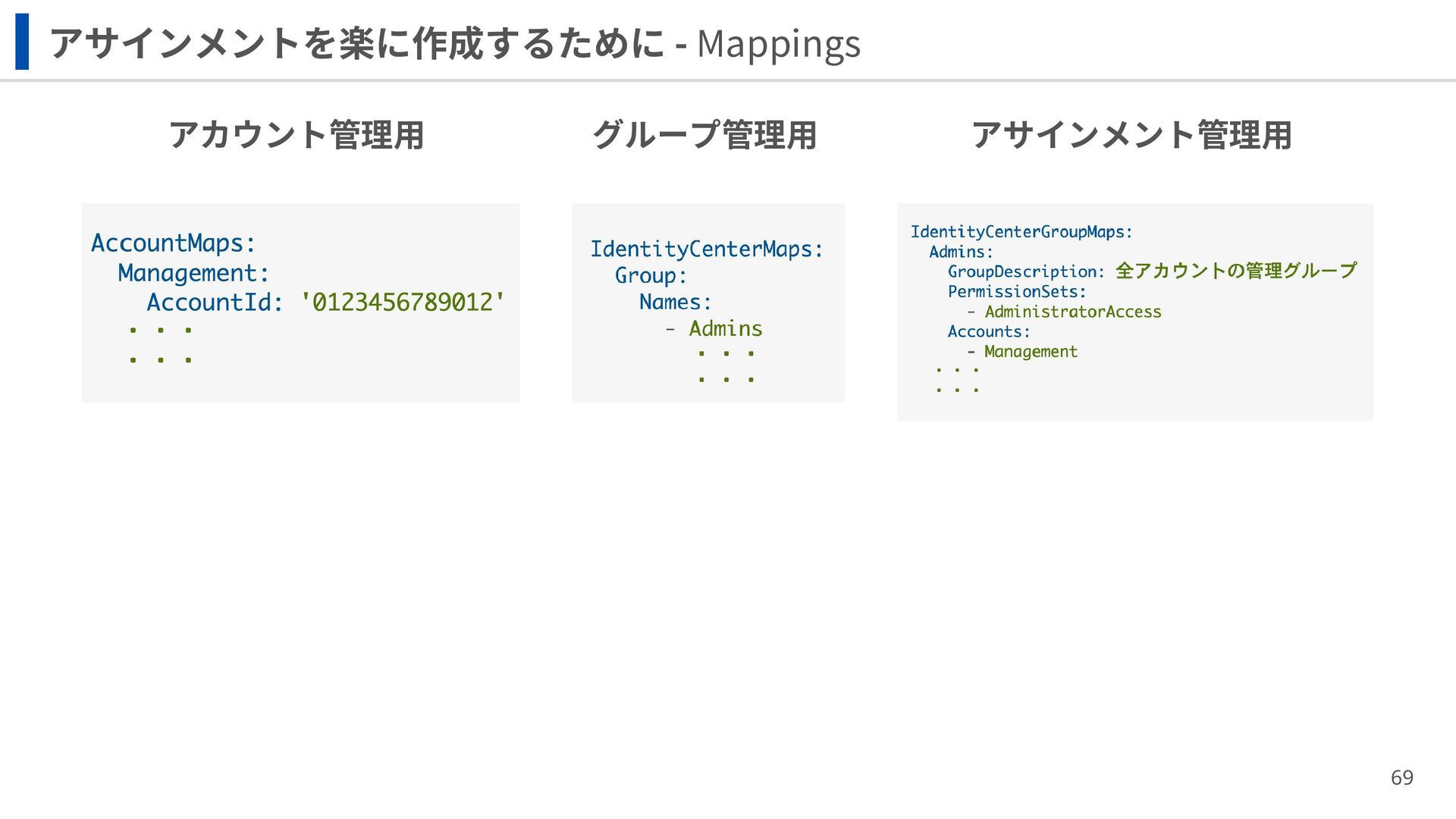The width and height of the screenshot is (1456, 819).
Task: Click the PermissionSets: key
Action: 1016,292
